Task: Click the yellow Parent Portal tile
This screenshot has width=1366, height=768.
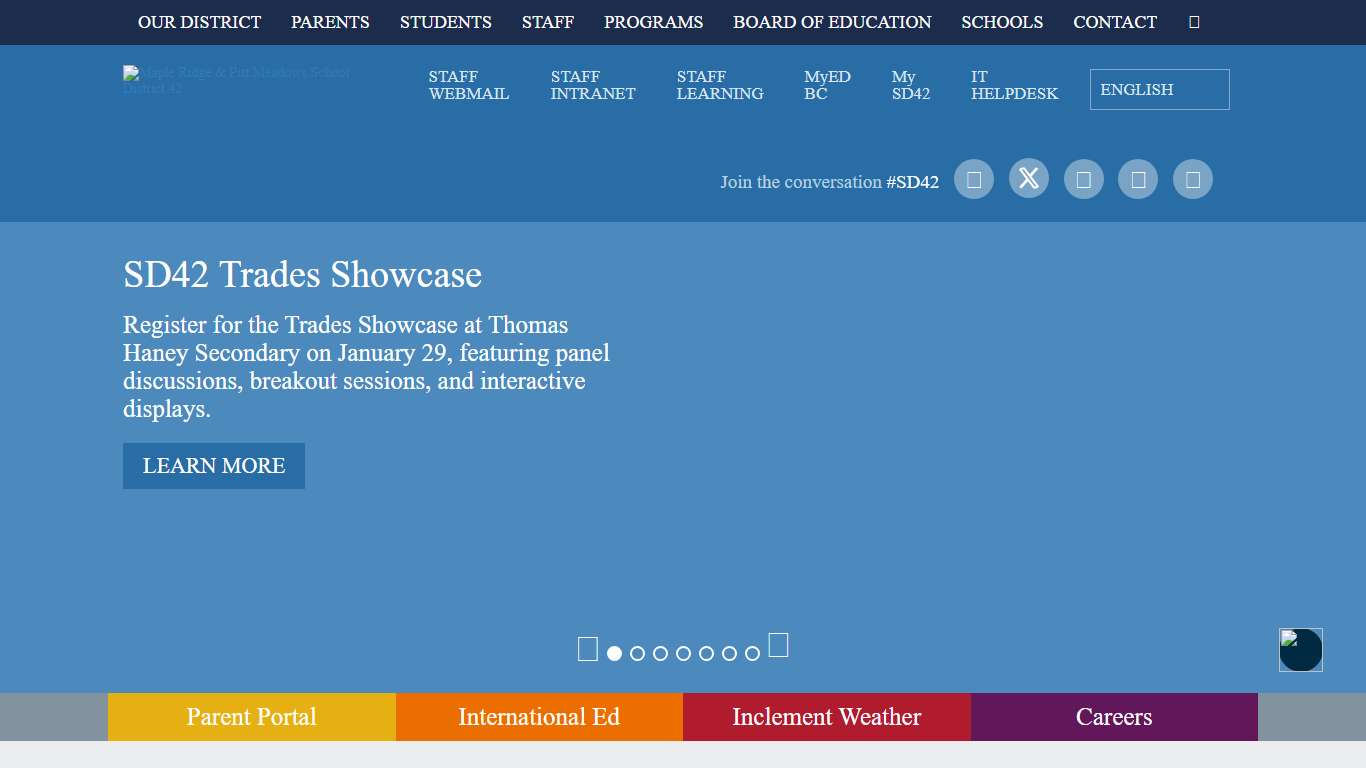Action: 251,717
